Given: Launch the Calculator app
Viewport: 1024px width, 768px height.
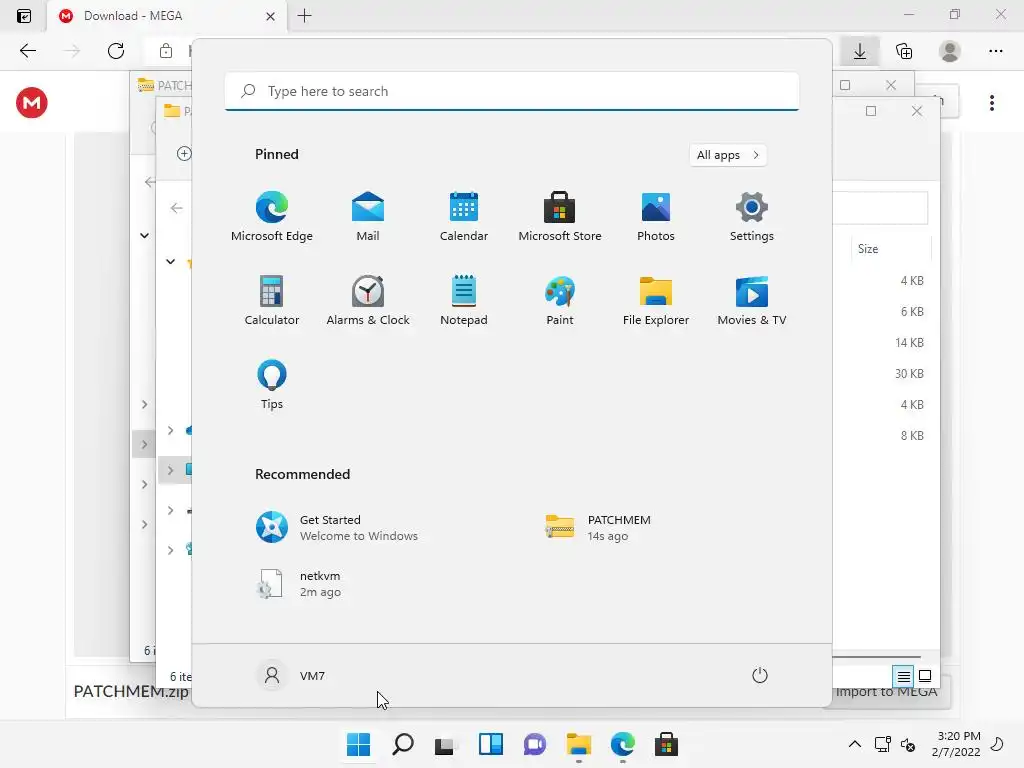Looking at the screenshot, I should pyautogui.click(x=272, y=300).
